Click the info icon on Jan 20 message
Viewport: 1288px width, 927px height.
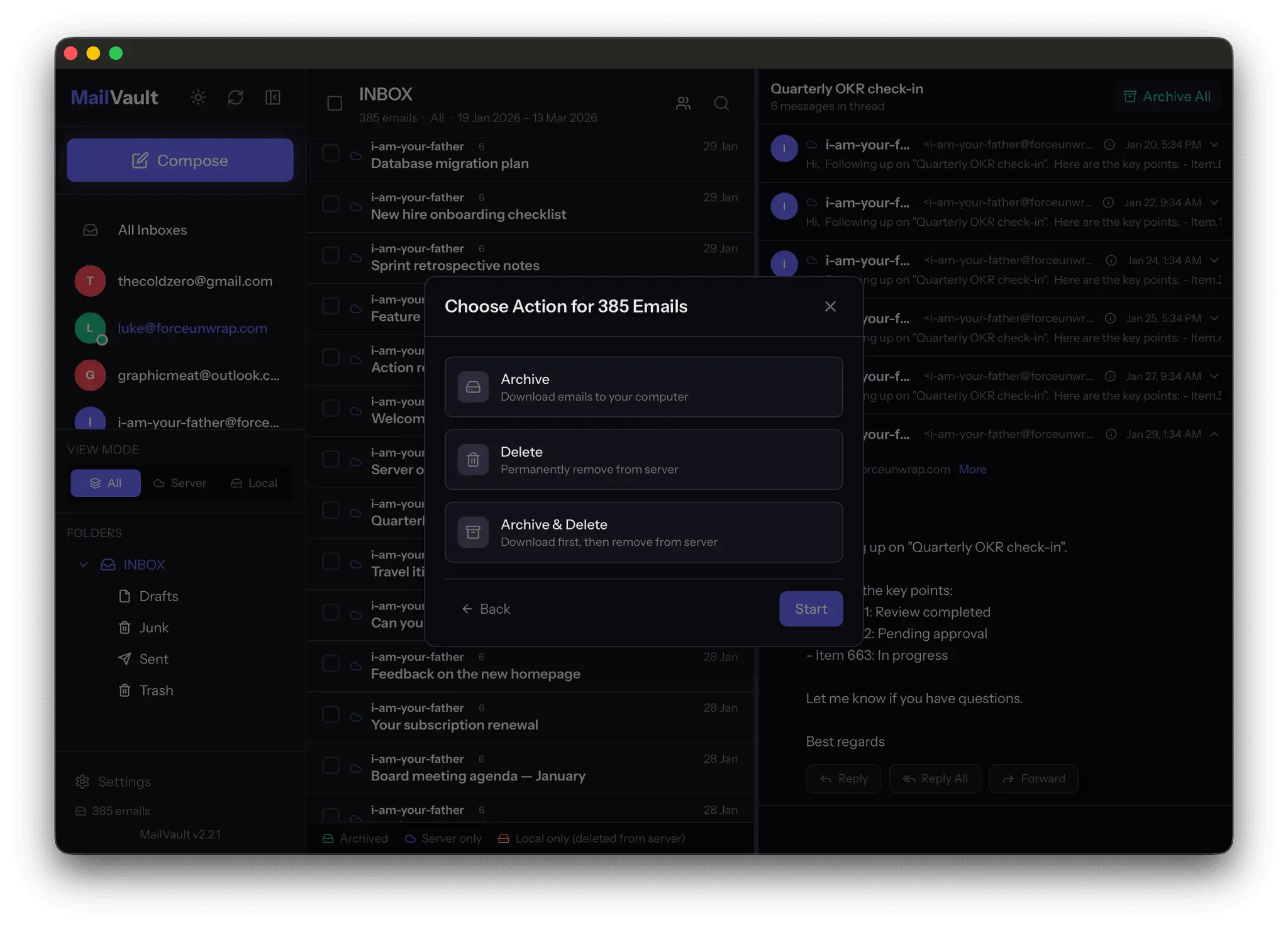(x=1109, y=145)
